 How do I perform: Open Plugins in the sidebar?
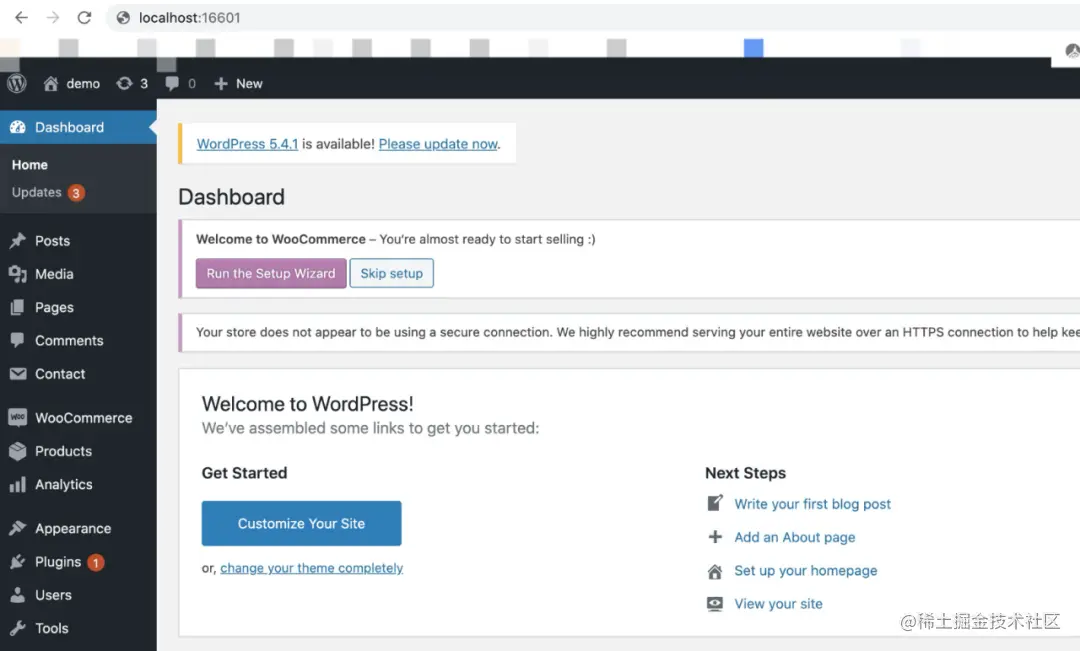click(x=58, y=561)
